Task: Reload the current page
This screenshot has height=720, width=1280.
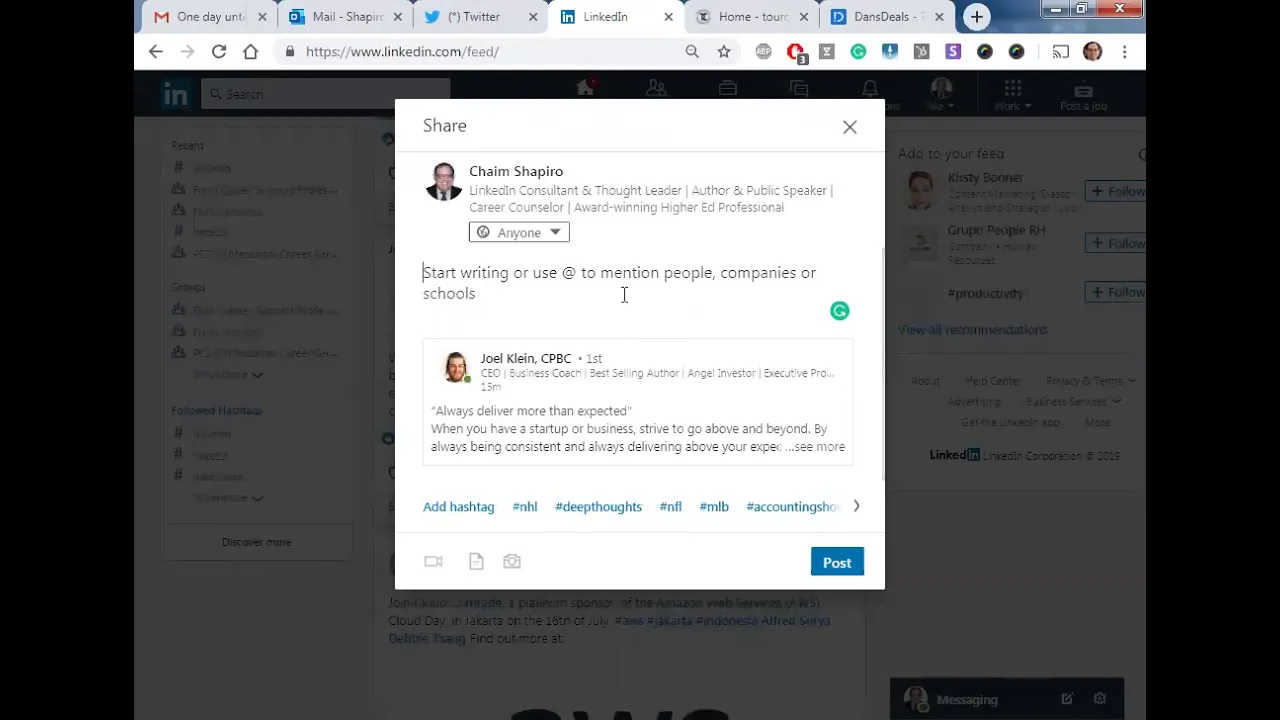Action: [219, 52]
